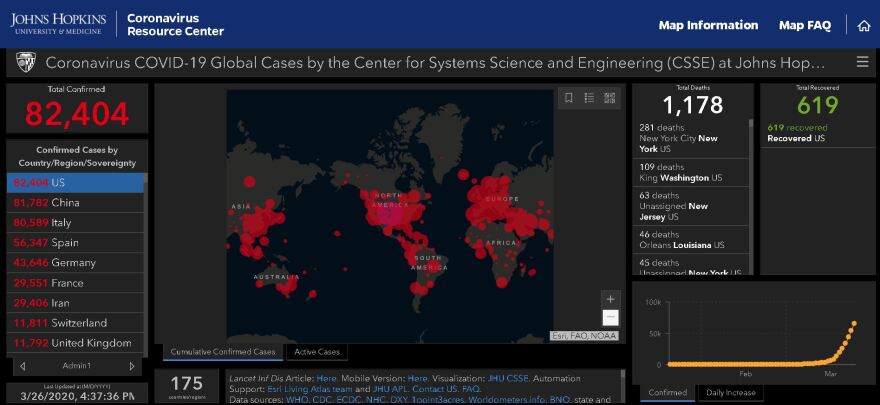
Task: Go to previous Admin level with left arrow
Action: click(x=20, y=366)
